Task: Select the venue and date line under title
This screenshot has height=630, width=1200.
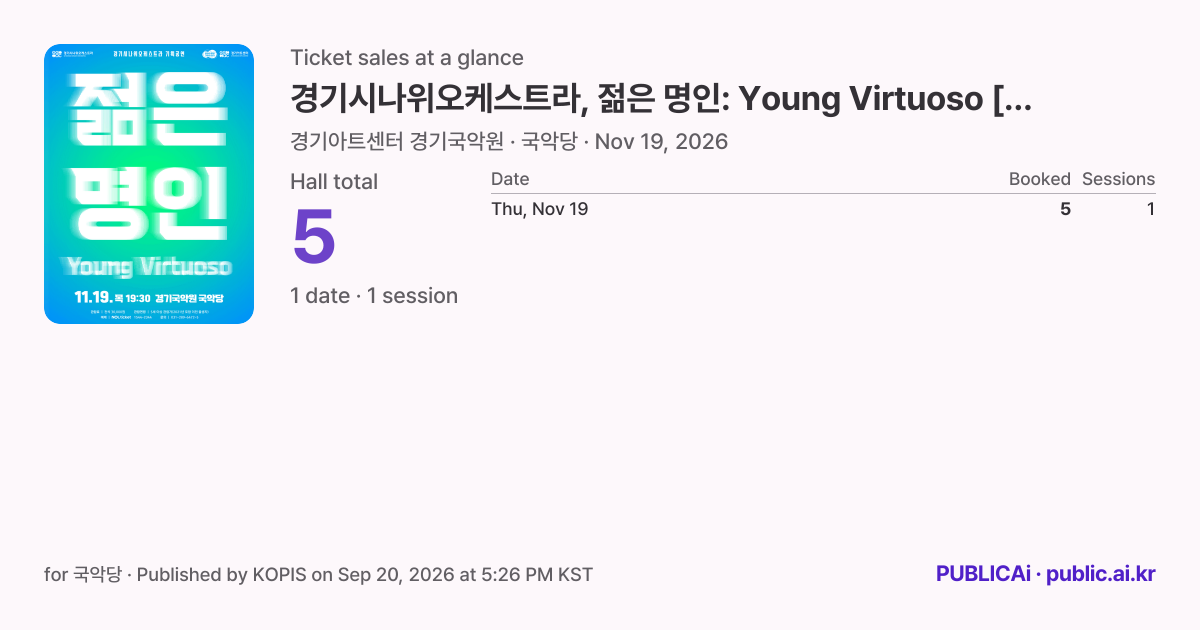Action: [509, 142]
